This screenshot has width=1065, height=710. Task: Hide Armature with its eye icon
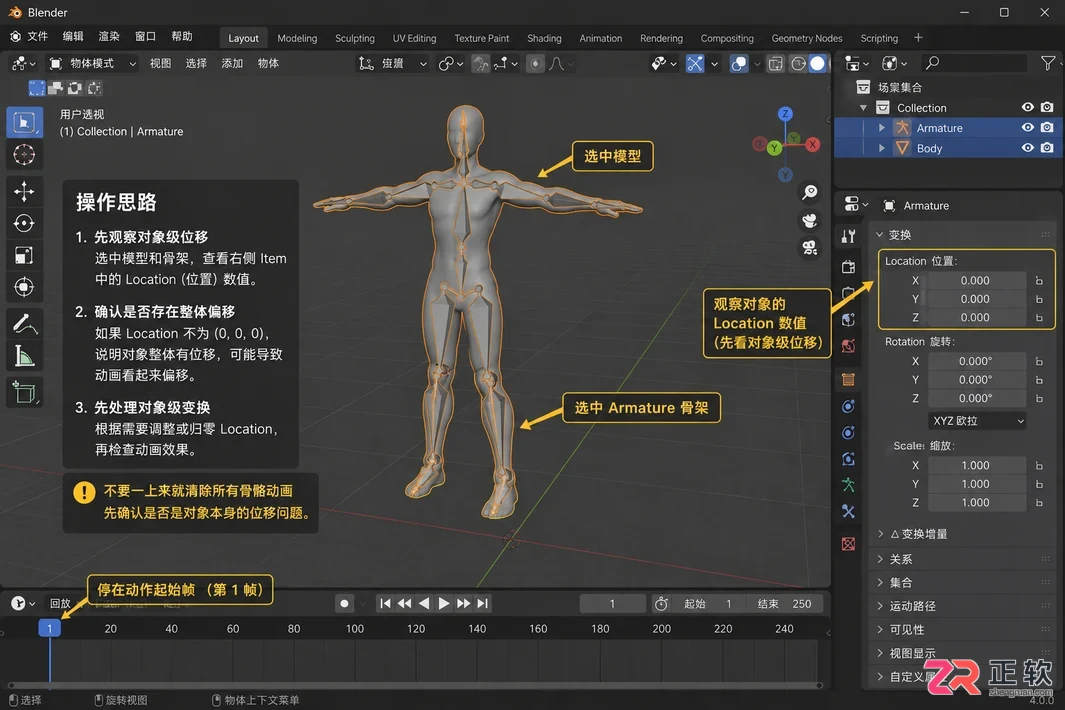pyautogui.click(x=1028, y=128)
